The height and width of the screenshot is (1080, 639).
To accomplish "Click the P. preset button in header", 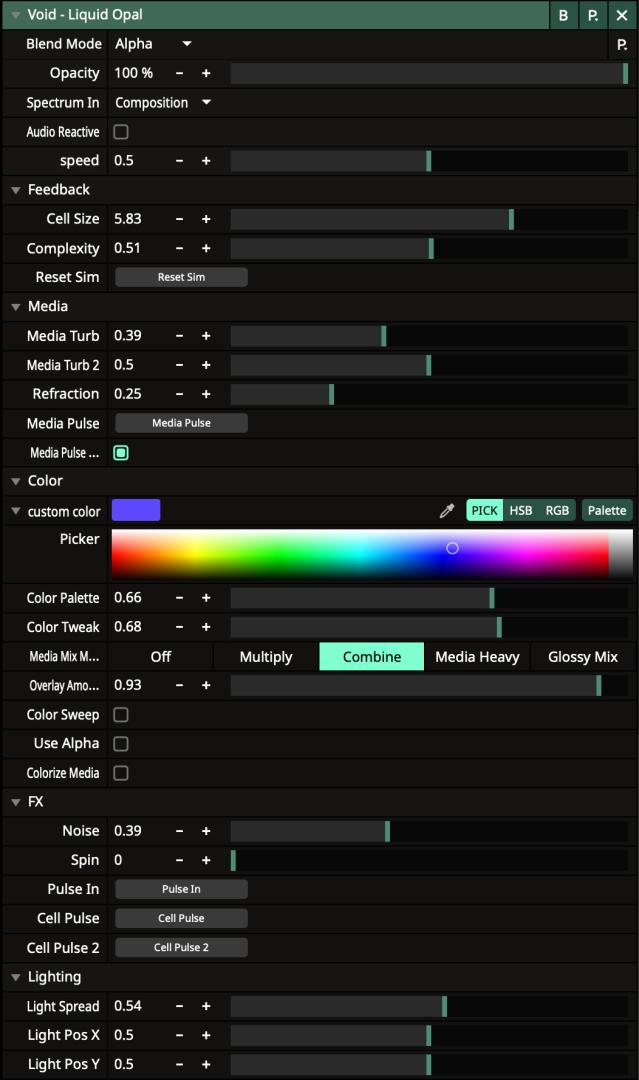I will (593, 15).
